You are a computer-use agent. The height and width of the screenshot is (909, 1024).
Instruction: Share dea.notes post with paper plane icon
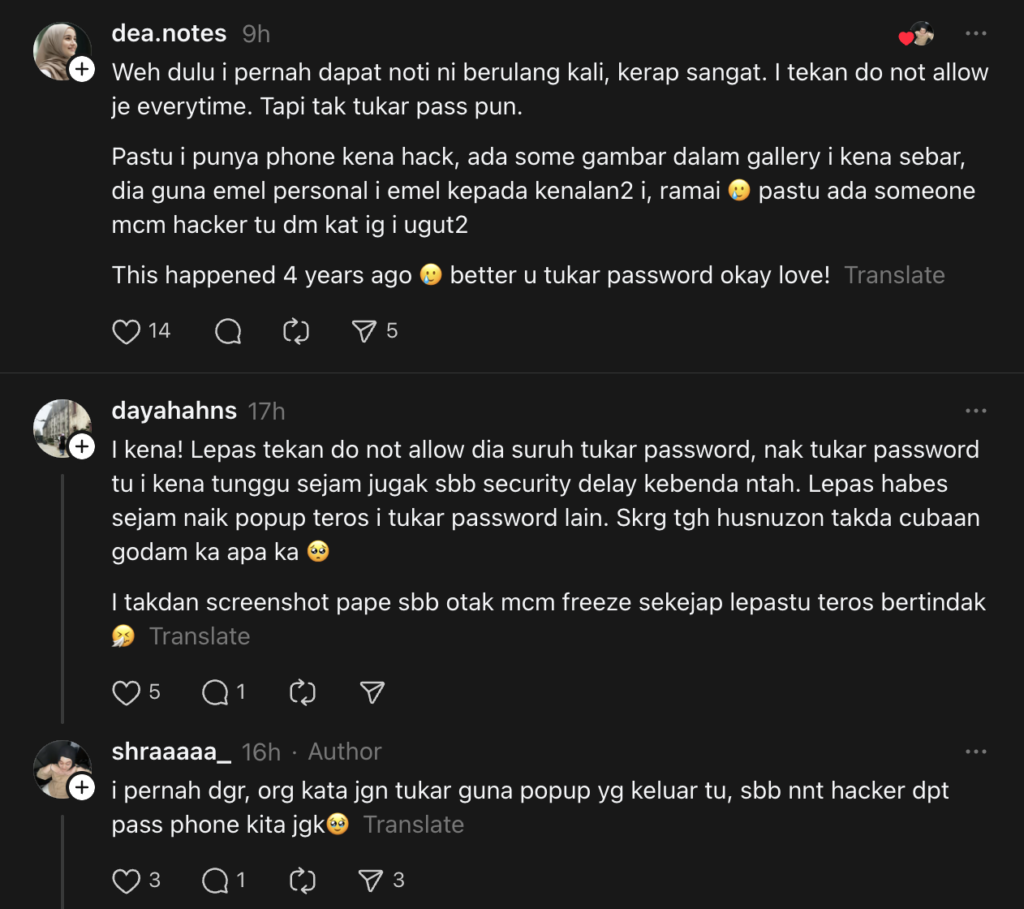click(x=365, y=331)
